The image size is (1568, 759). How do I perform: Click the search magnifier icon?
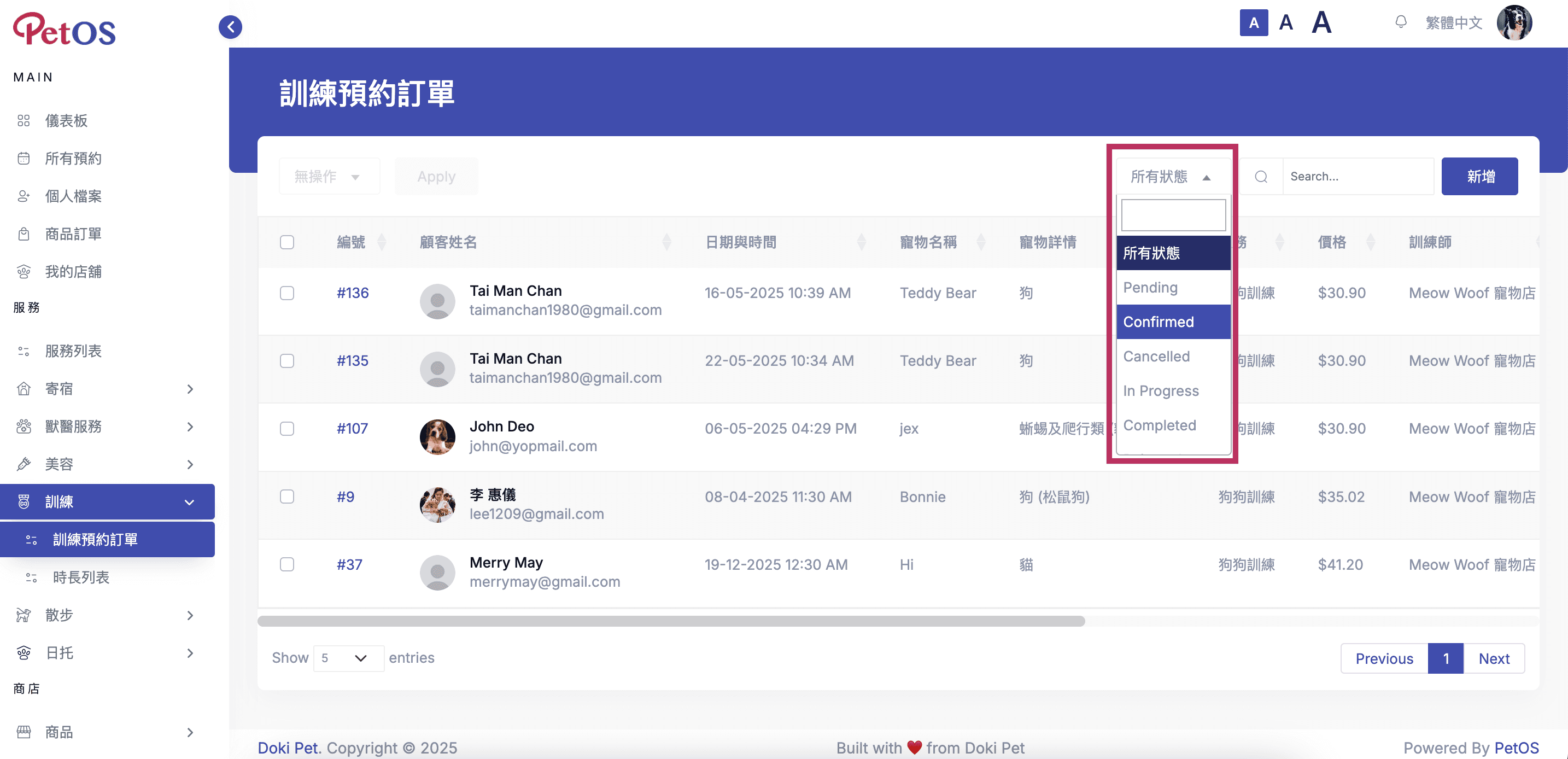pos(1261,177)
